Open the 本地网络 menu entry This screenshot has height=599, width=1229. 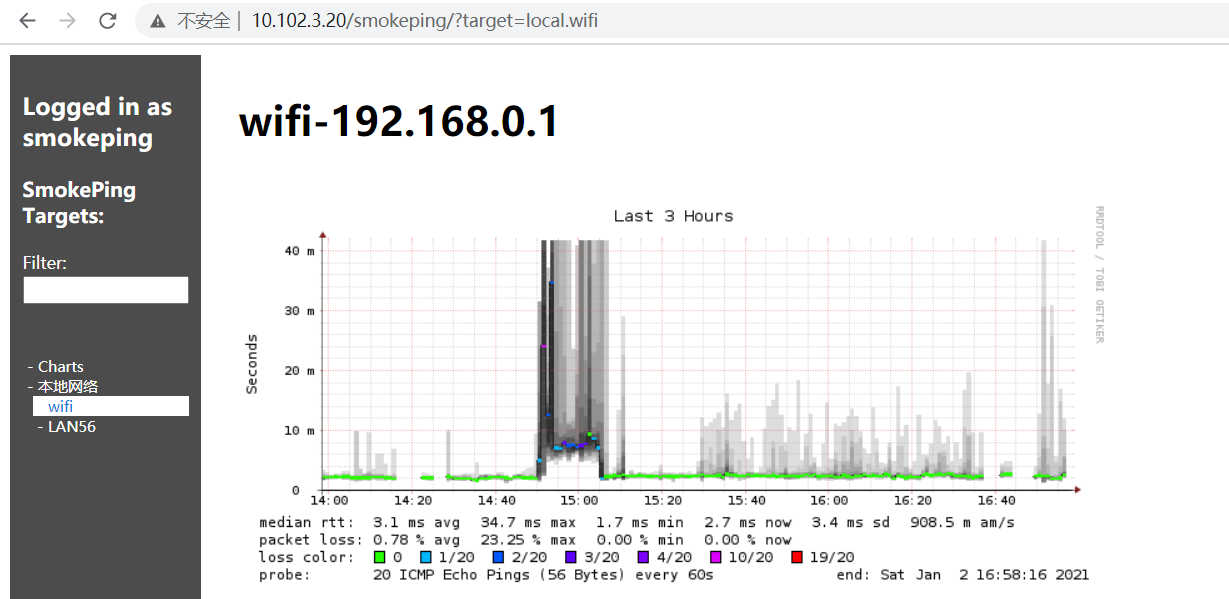(68, 387)
